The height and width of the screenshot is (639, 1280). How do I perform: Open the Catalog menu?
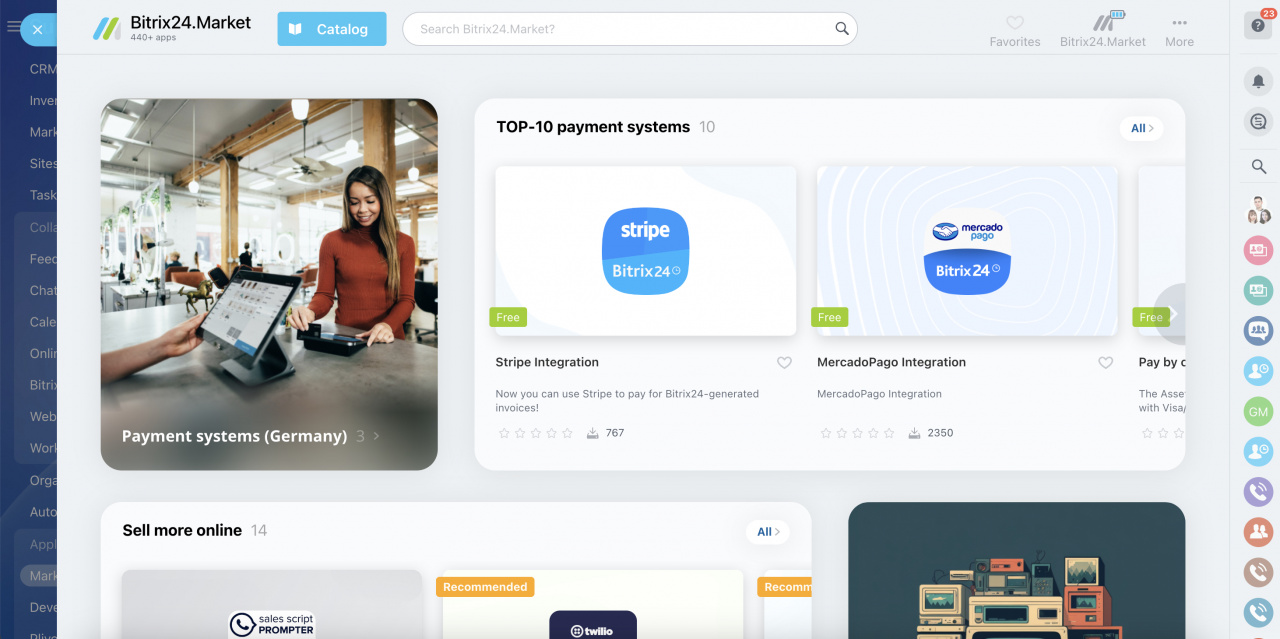(332, 29)
